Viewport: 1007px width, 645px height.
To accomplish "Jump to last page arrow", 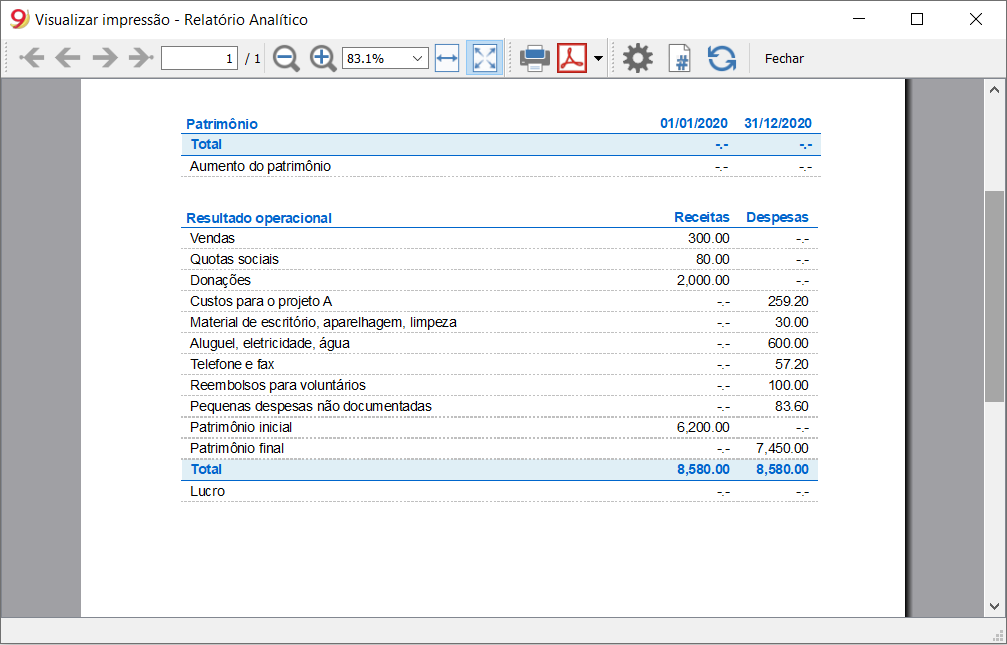I will click(141, 58).
